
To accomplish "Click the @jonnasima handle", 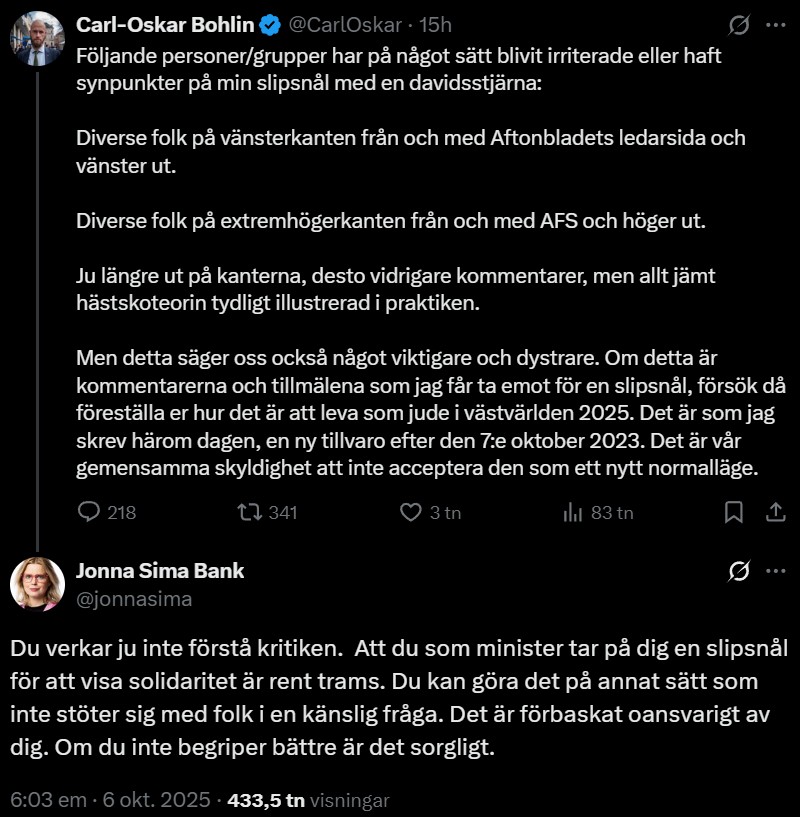I will [x=134, y=599].
